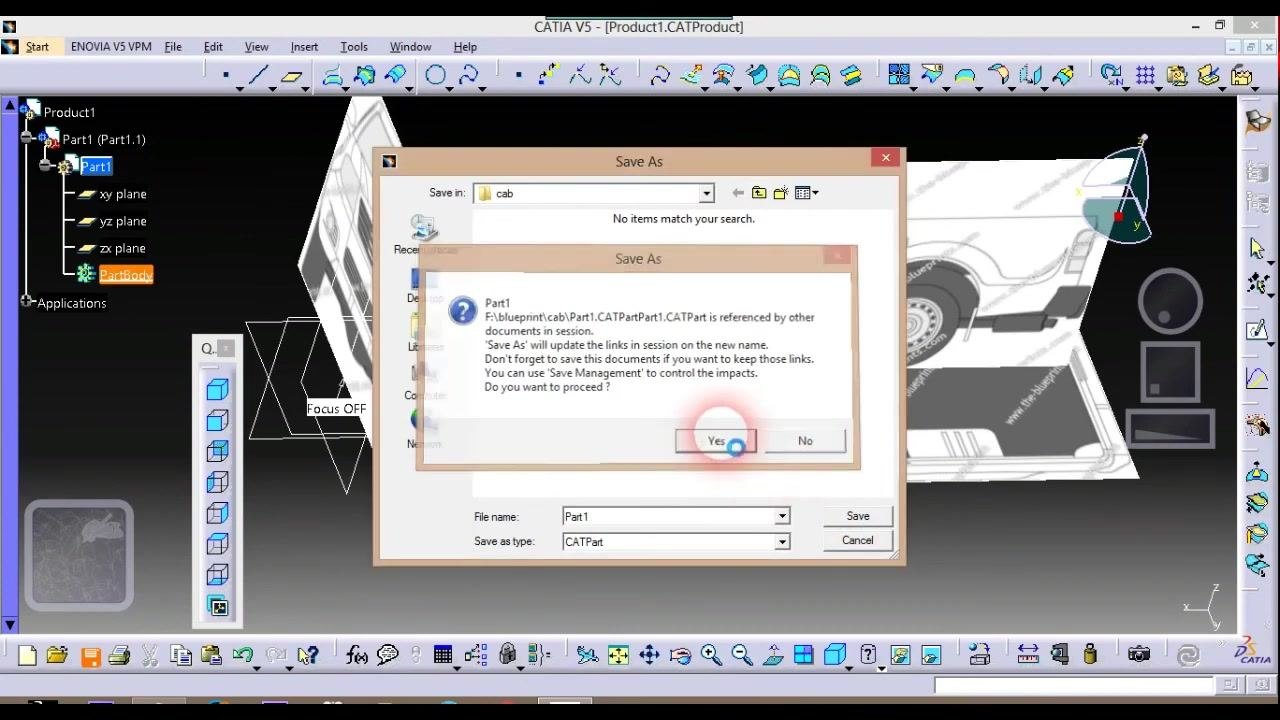Click Cancel in the Save As dialog
Image resolution: width=1280 pixels, height=720 pixels.
(x=858, y=540)
